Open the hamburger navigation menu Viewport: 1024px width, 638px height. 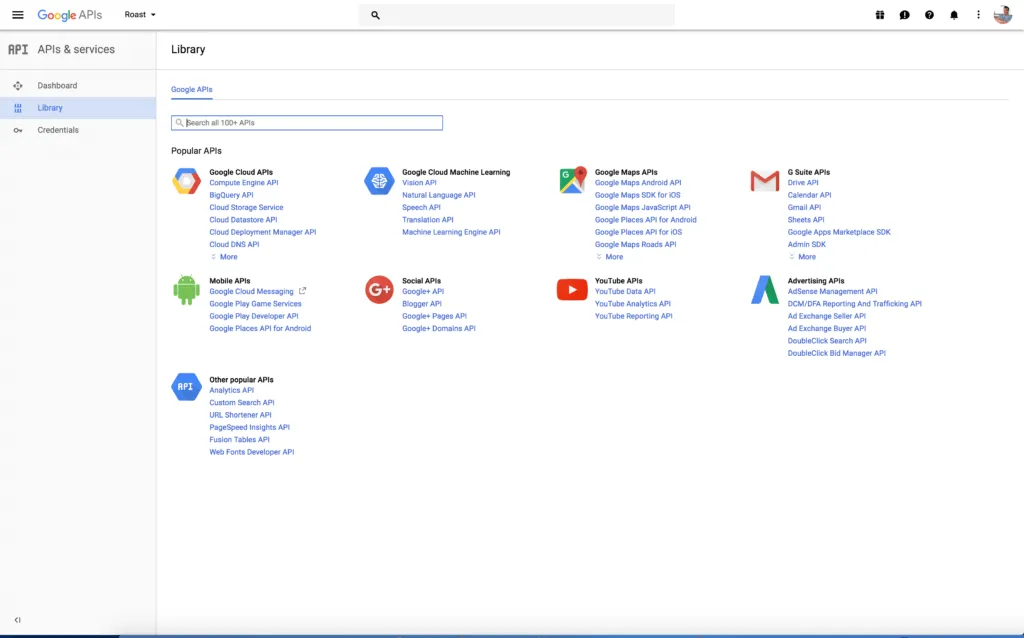pyautogui.click(x=18, y=14)
